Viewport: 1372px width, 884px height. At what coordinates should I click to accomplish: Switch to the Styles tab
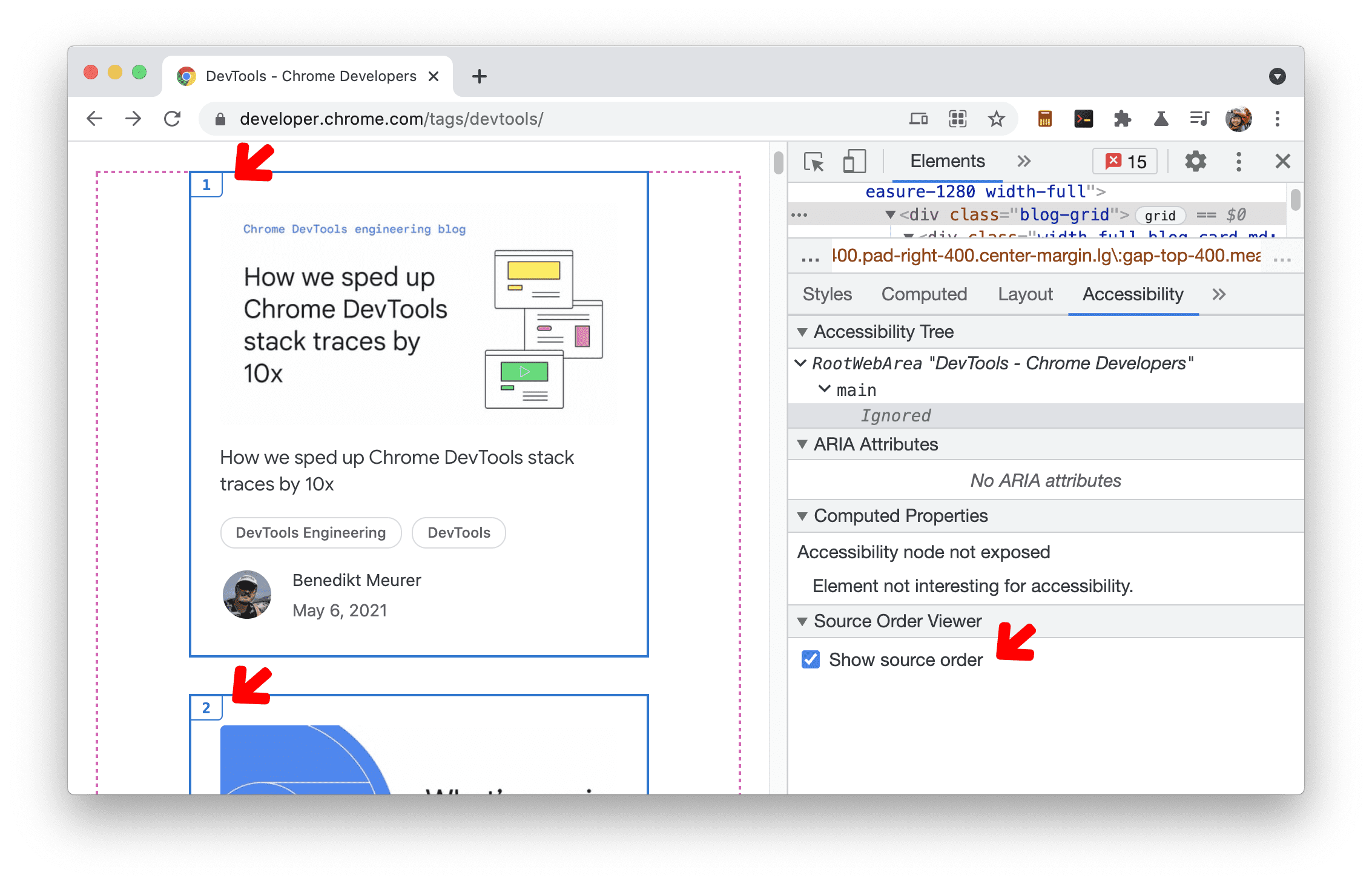[x=824, y=294]
